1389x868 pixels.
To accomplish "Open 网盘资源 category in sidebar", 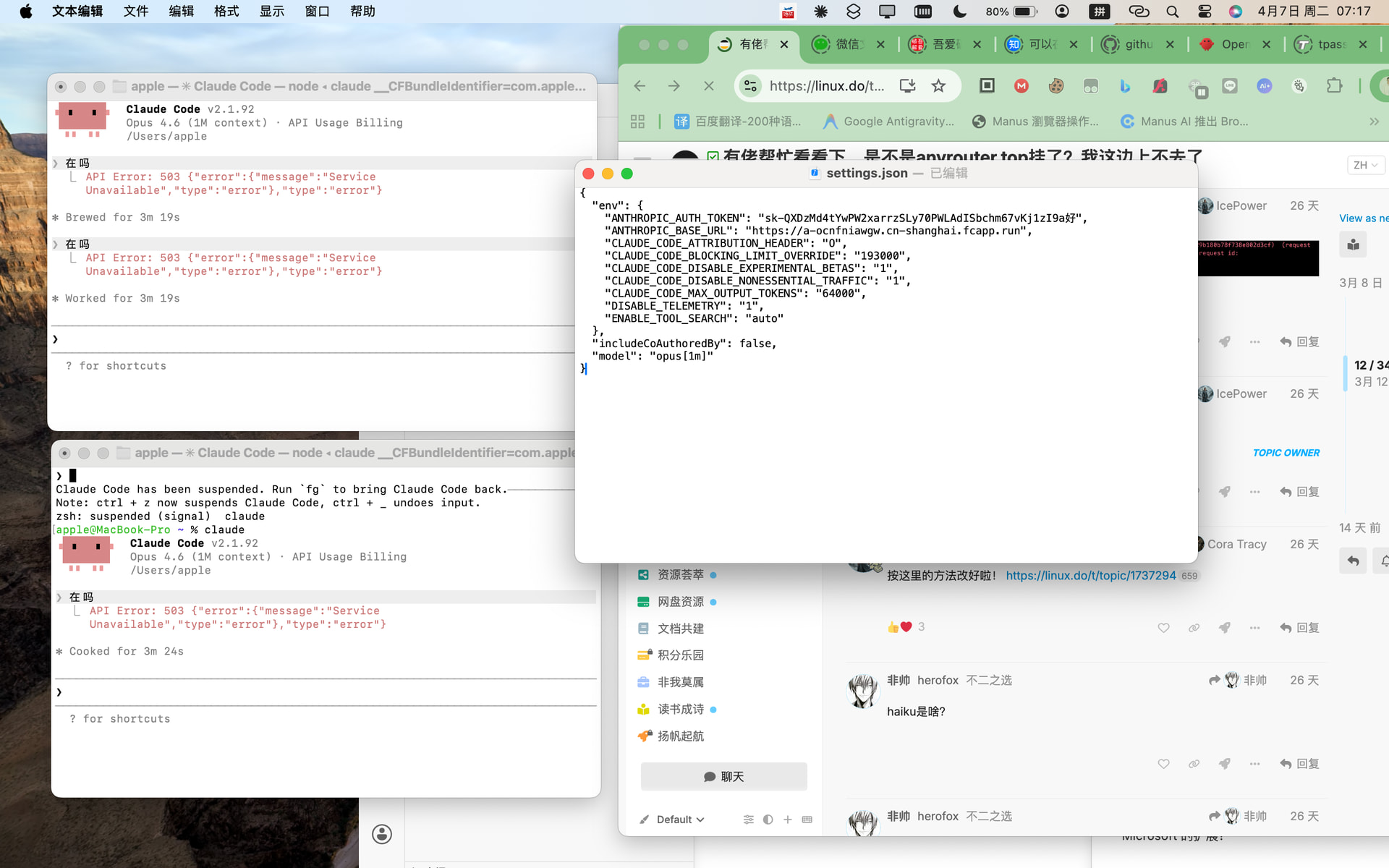I will click(680, 602).
